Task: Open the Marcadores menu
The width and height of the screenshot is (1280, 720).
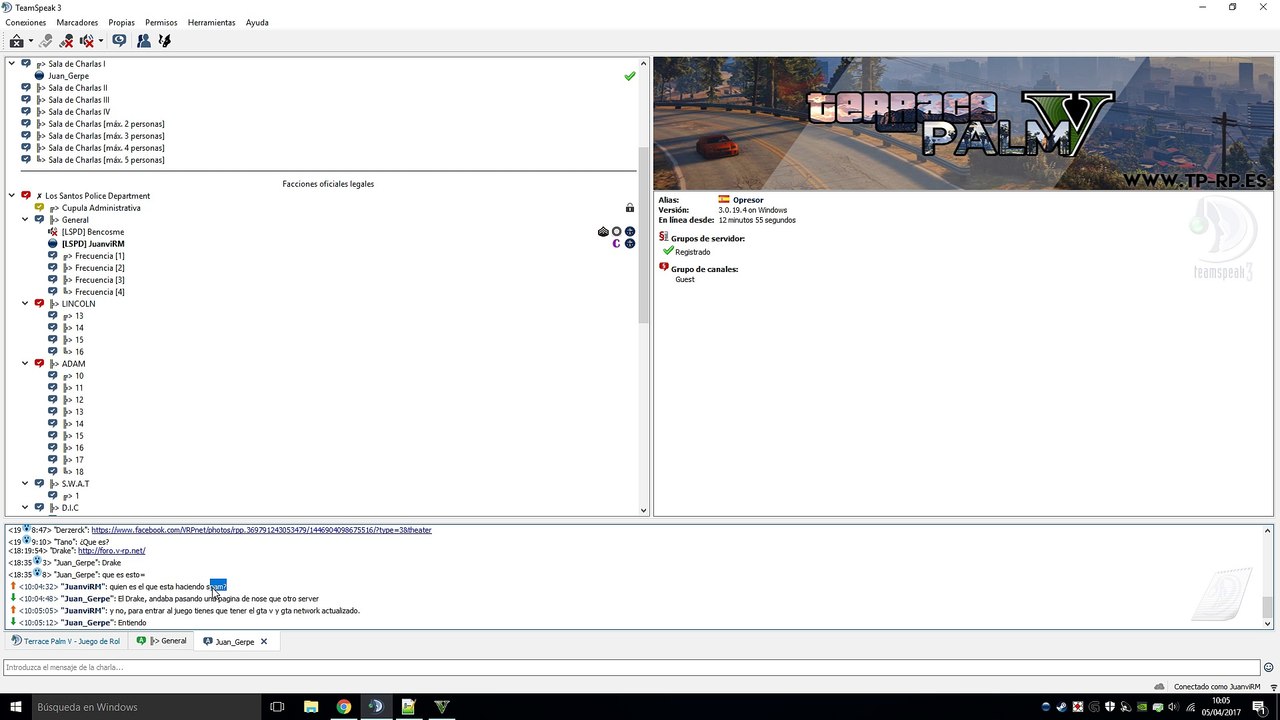Action: coord(77,22)
